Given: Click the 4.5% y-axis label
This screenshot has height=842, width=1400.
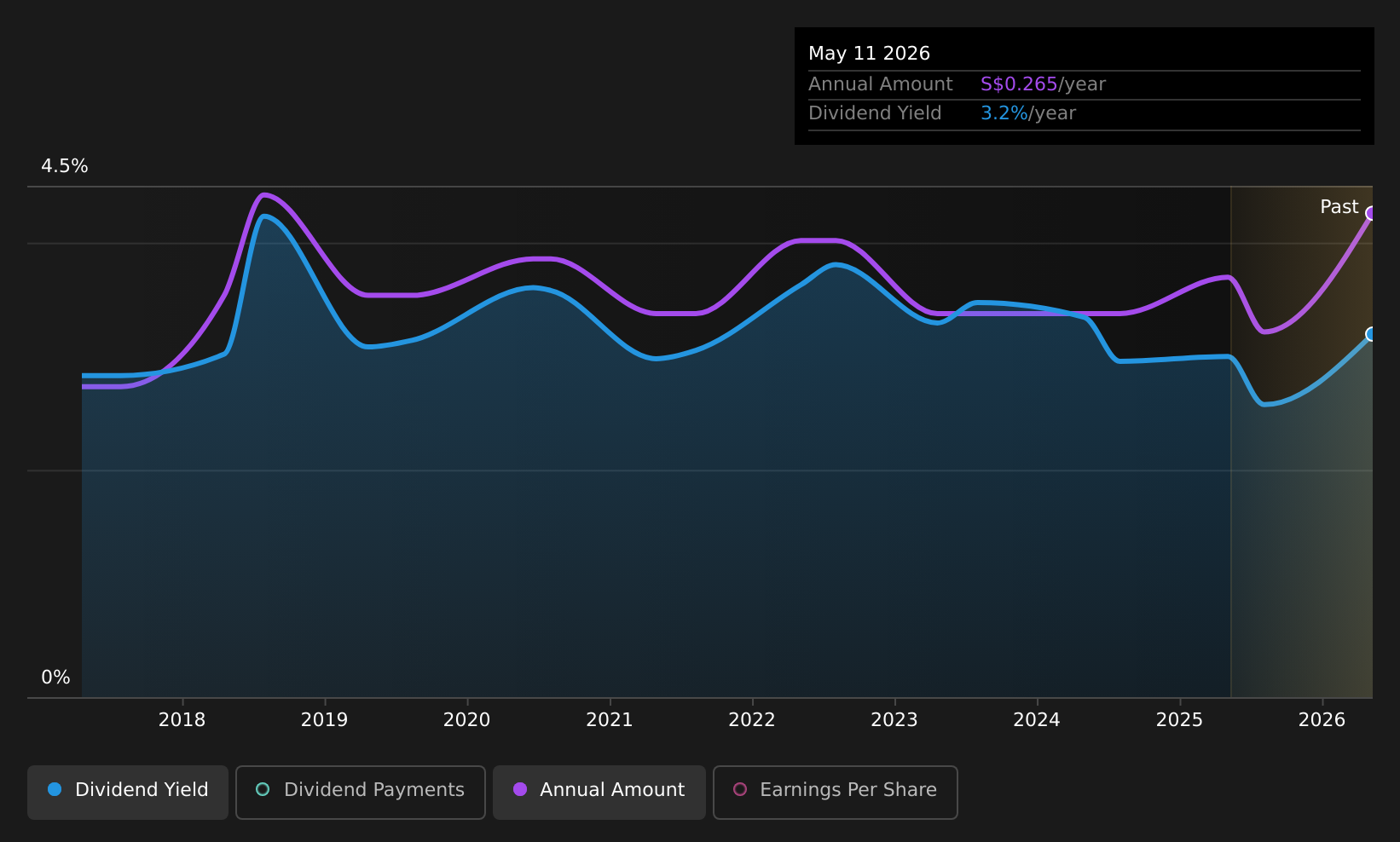Looking at the screenshot, I should (65, 166).
